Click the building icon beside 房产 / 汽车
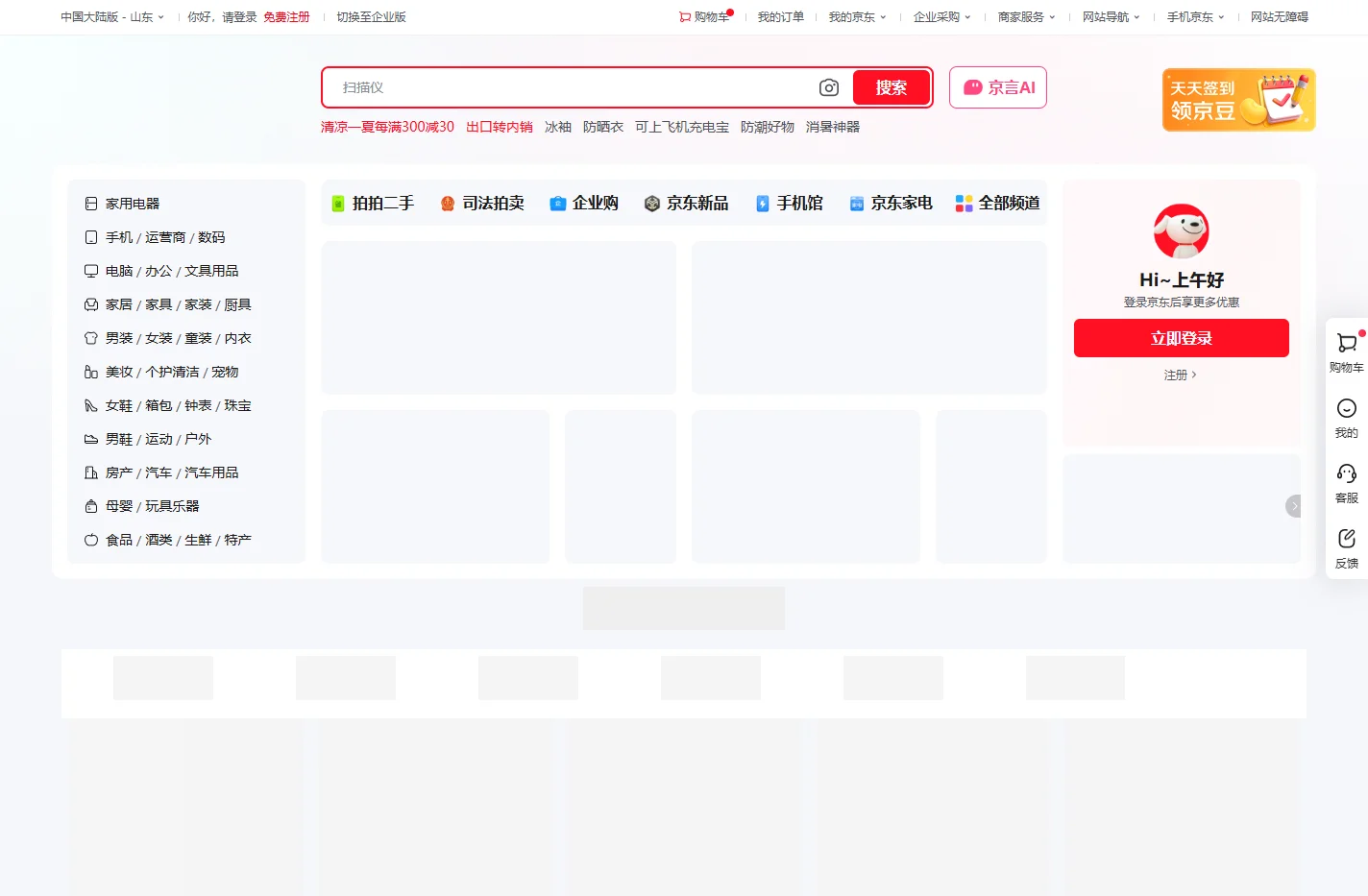 pos(91,472)
